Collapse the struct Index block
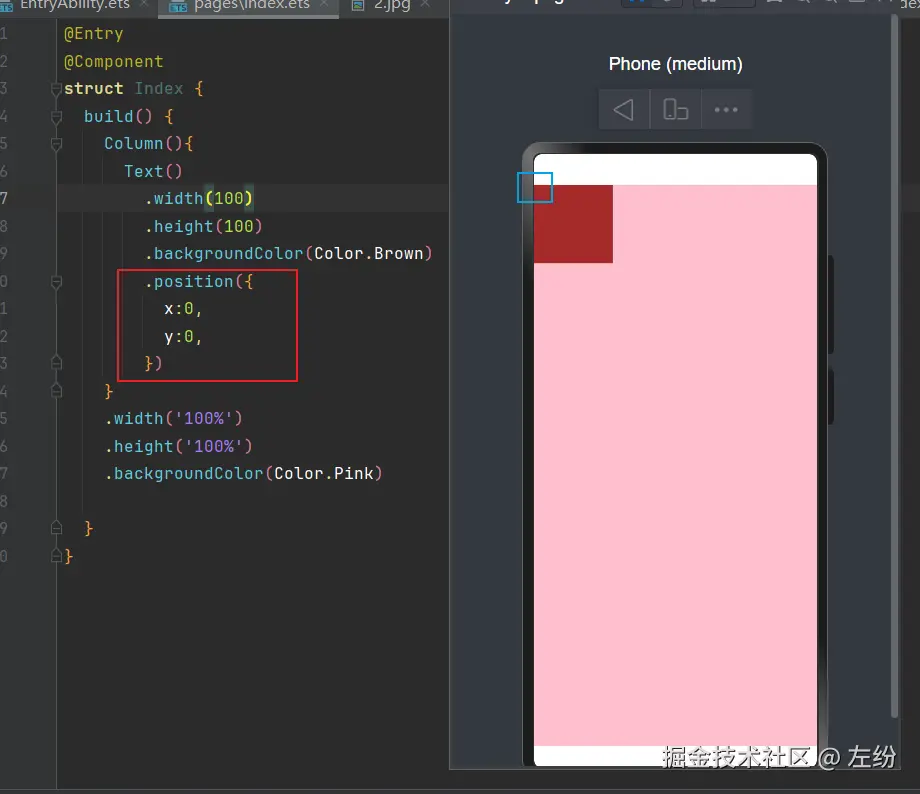The image size is (920, 794). [x=56, y=89]
